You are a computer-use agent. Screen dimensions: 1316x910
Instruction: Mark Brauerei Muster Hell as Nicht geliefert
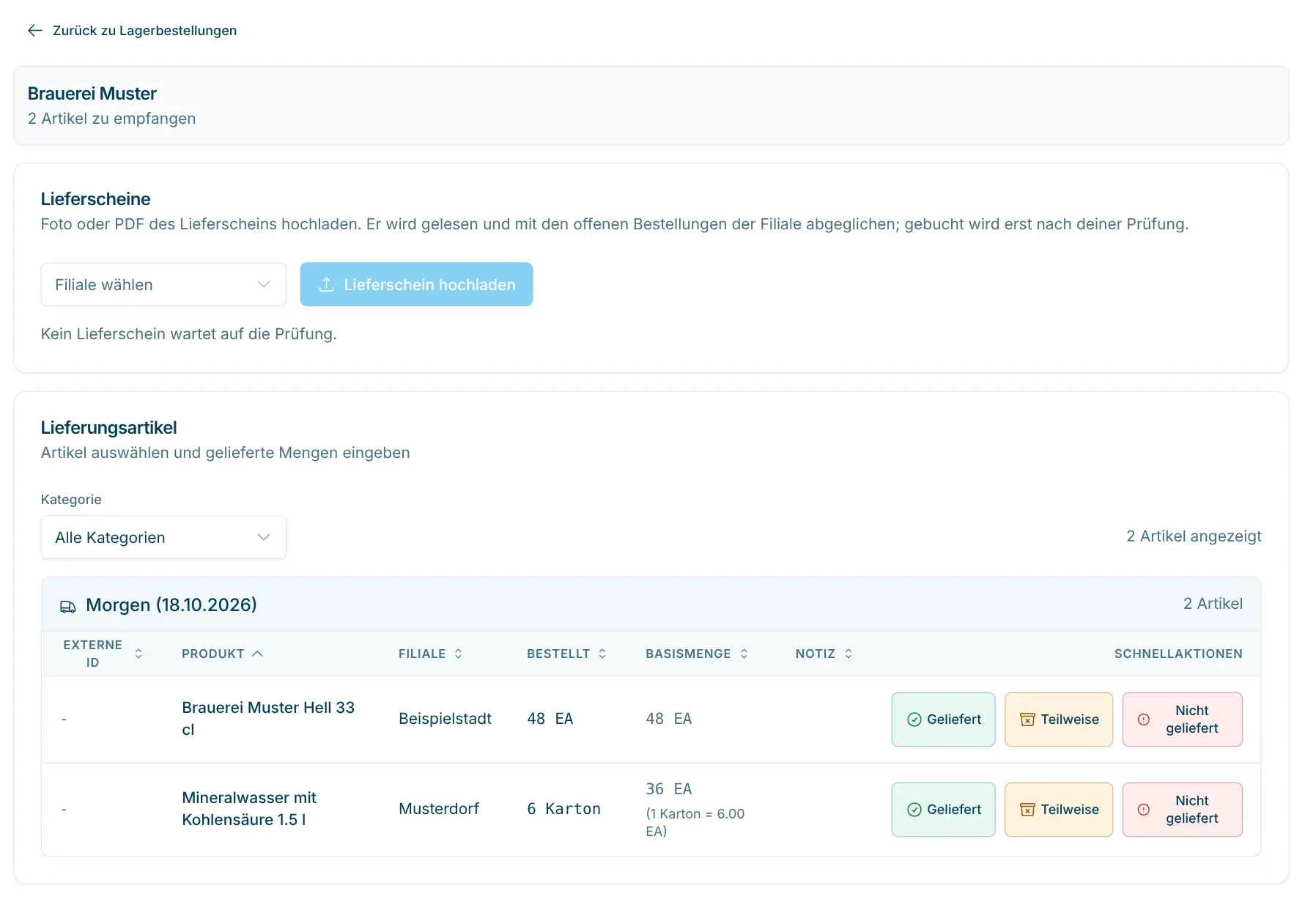tap(1183, 720)
